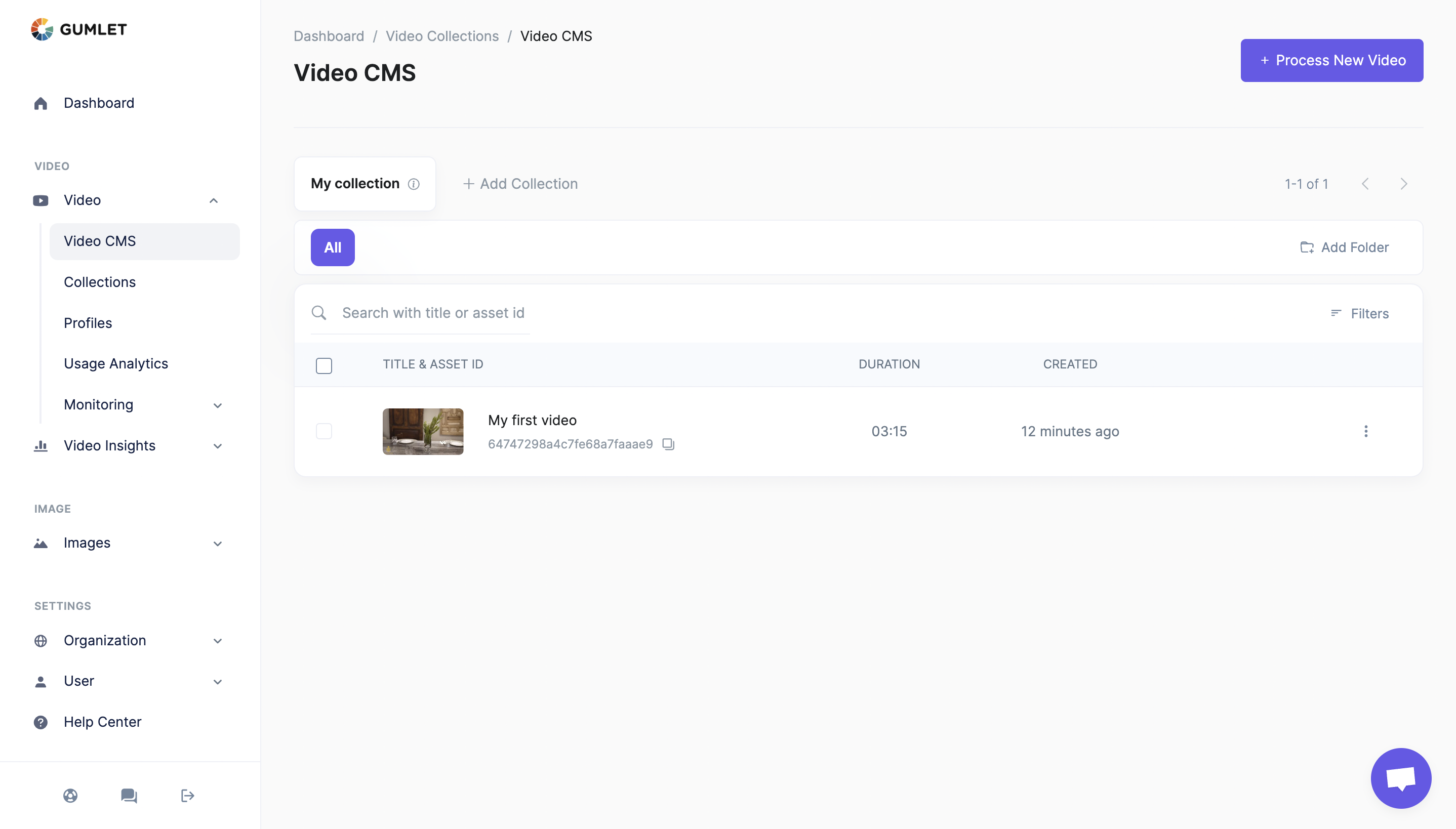This screenshot has height=829, width=1456.
Task: Open the three-dot menu for My first video
Action: click(x=1365, y=431)
